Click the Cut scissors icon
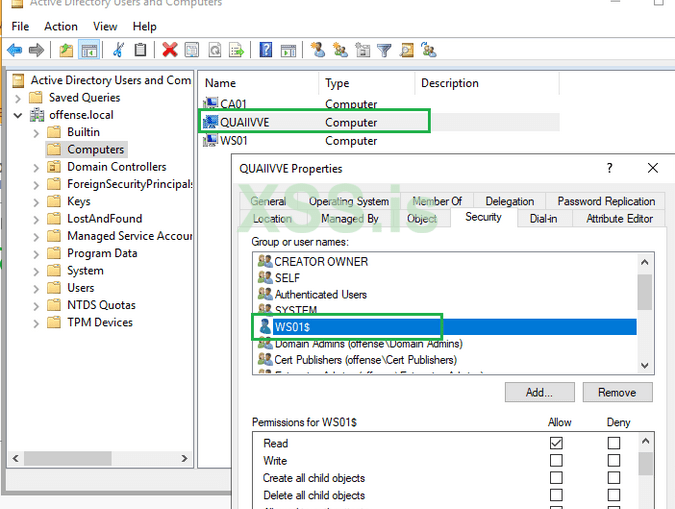This screenshot has width=675, height=509. [x=118, y=50]
